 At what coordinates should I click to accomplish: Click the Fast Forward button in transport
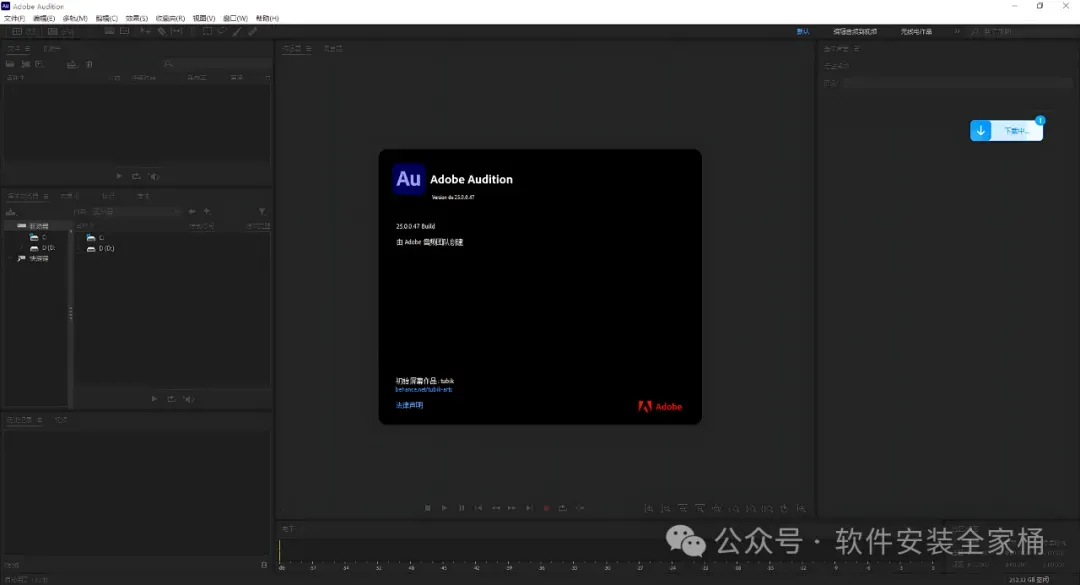click(x=512, y=508)
